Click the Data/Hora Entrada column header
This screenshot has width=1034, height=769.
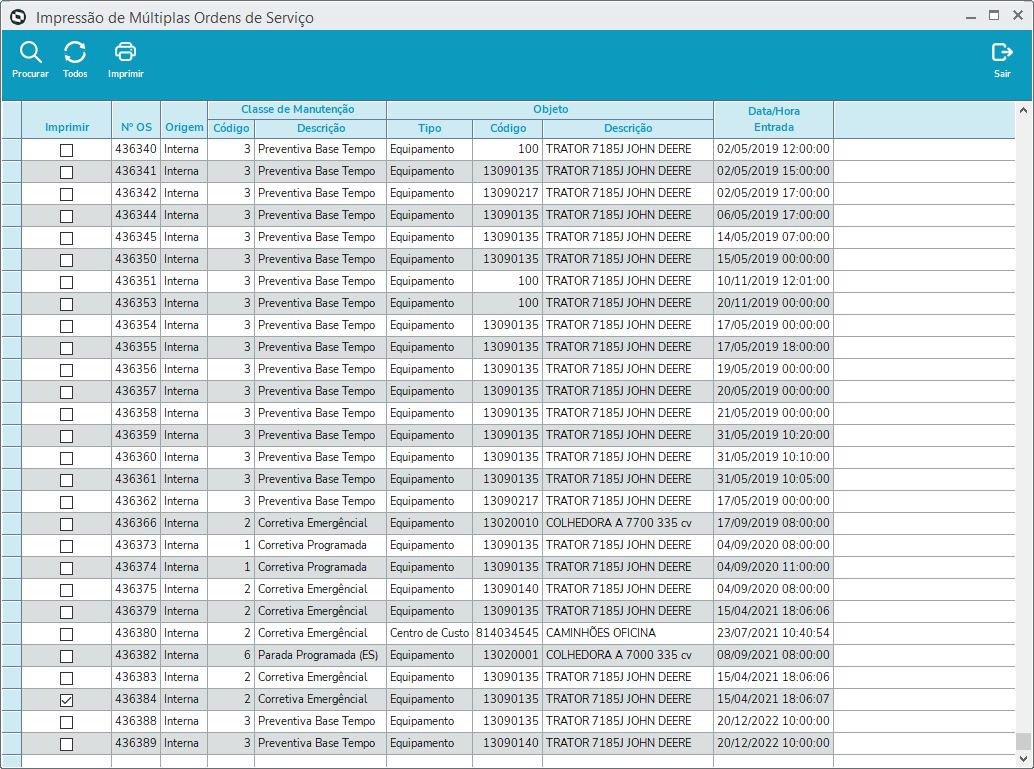tap(774, 119)
